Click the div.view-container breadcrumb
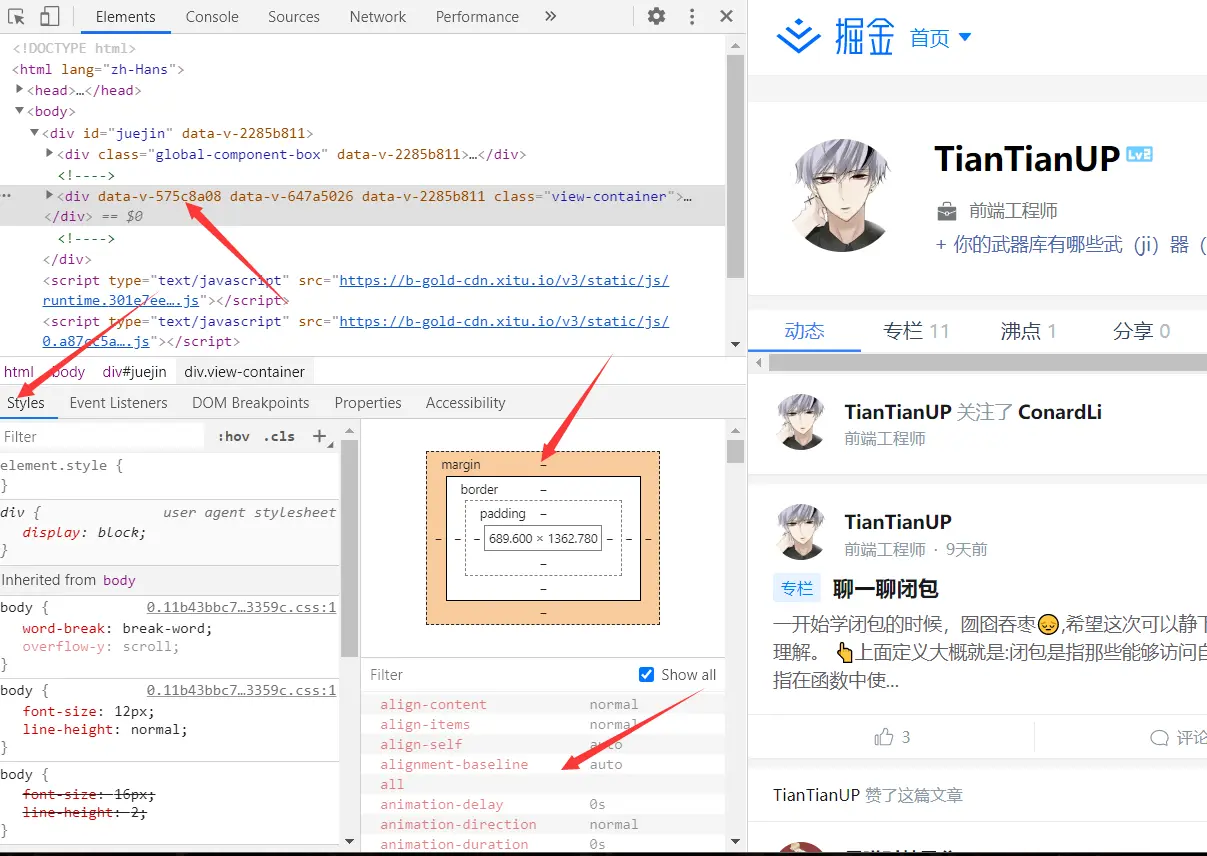Viewport: 1207px width, 856px height. click(x=245, y=372)
